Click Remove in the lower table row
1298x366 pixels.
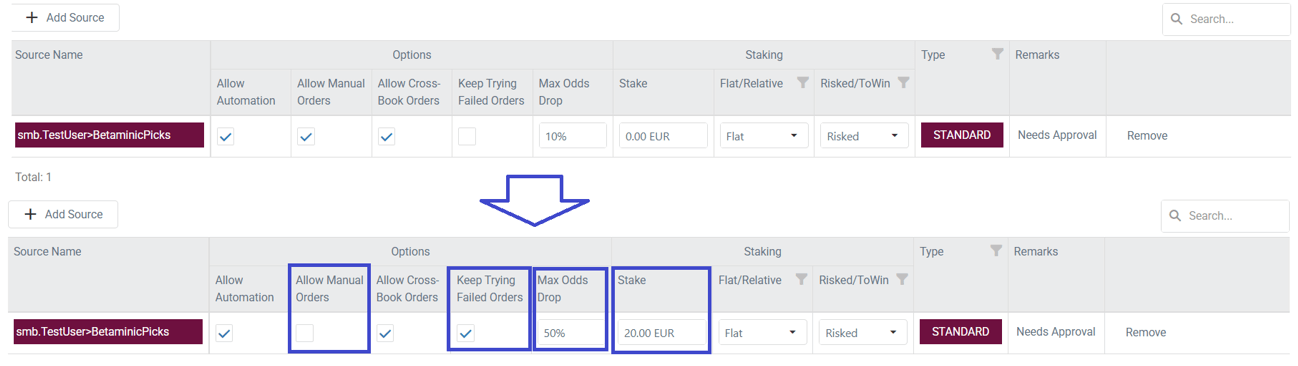(x=1146, y=332)
